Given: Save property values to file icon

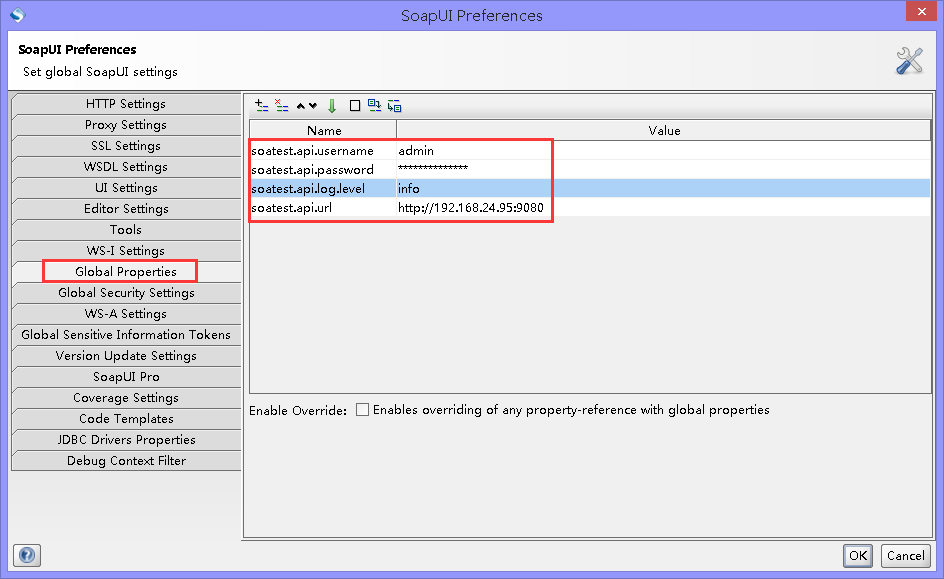Looking at the screenshot, I should click(394, 106).
